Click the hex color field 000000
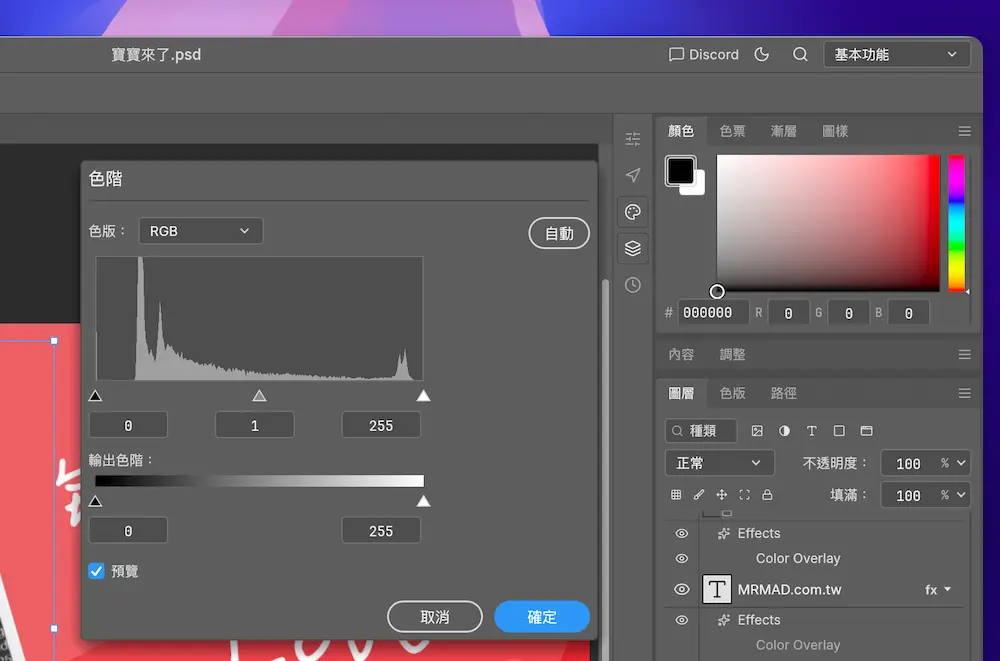Screen dimensions: 1000x661 [x=713, y=313]
